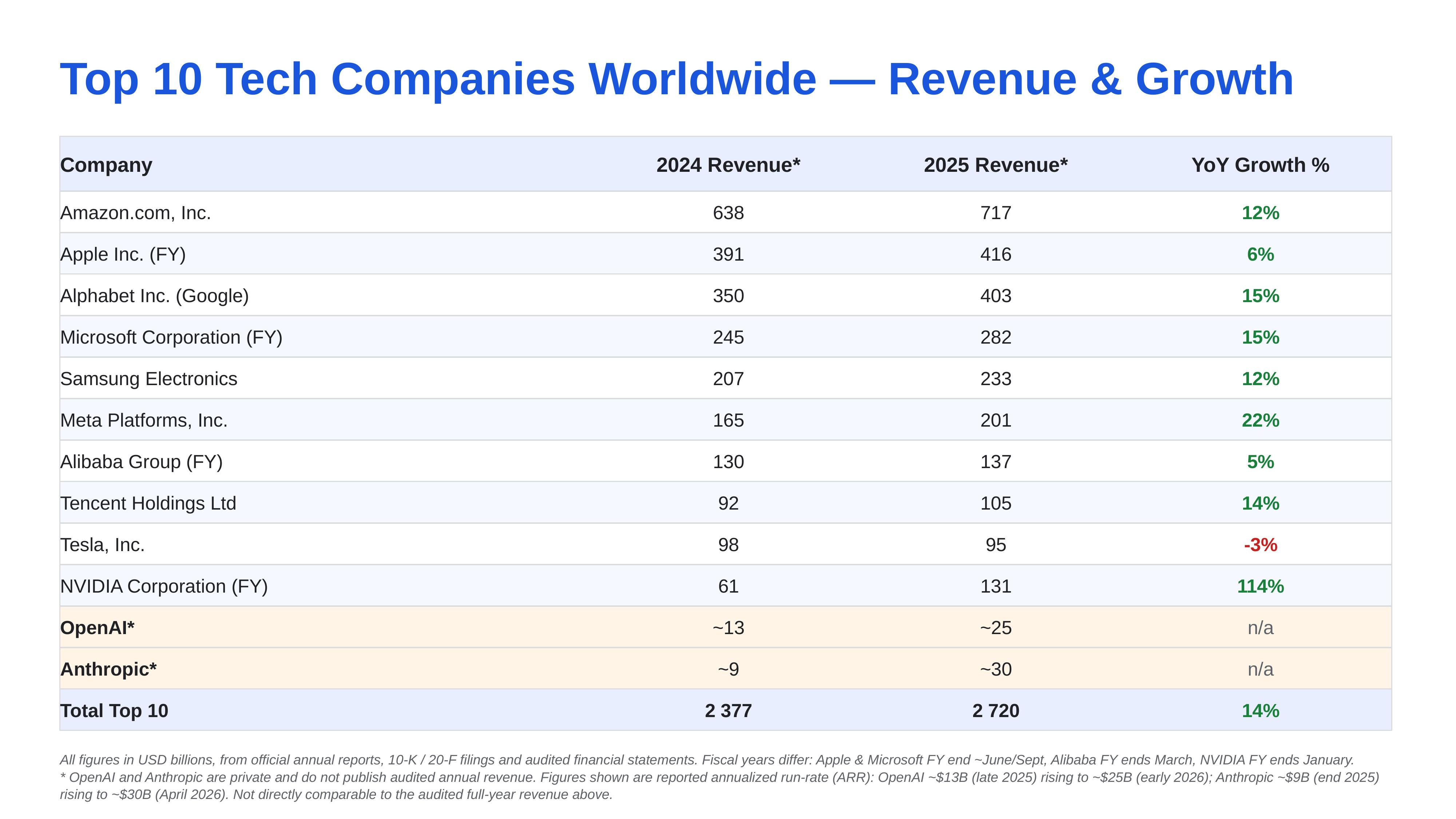1456x819 pixels.
Task: Click the 'Total Top 10' row label
Action: [114, 711]
